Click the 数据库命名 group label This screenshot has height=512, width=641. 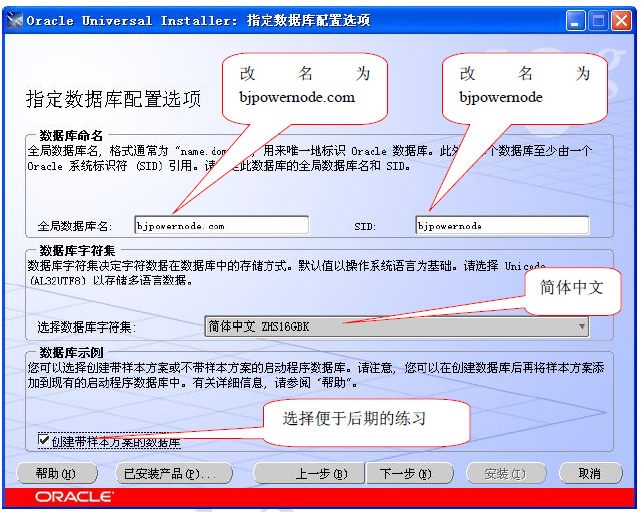pyautogui.click(x=71, y=135)
